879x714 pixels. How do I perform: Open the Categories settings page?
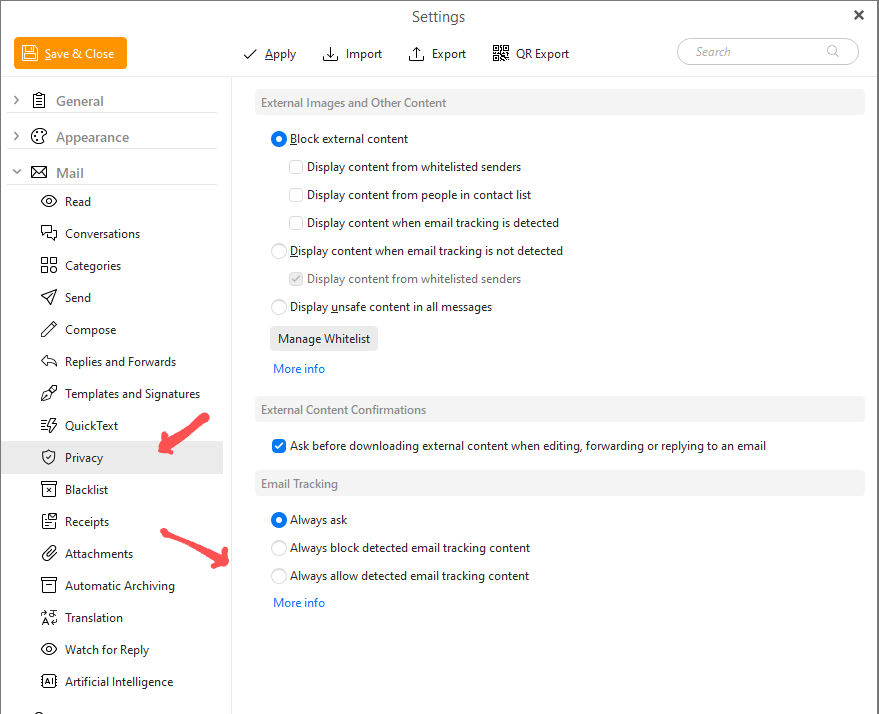click(x=92, y=266)
